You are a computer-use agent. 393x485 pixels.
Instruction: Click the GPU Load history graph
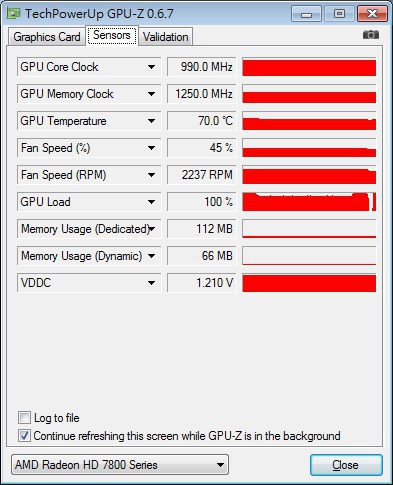(309, 202)
